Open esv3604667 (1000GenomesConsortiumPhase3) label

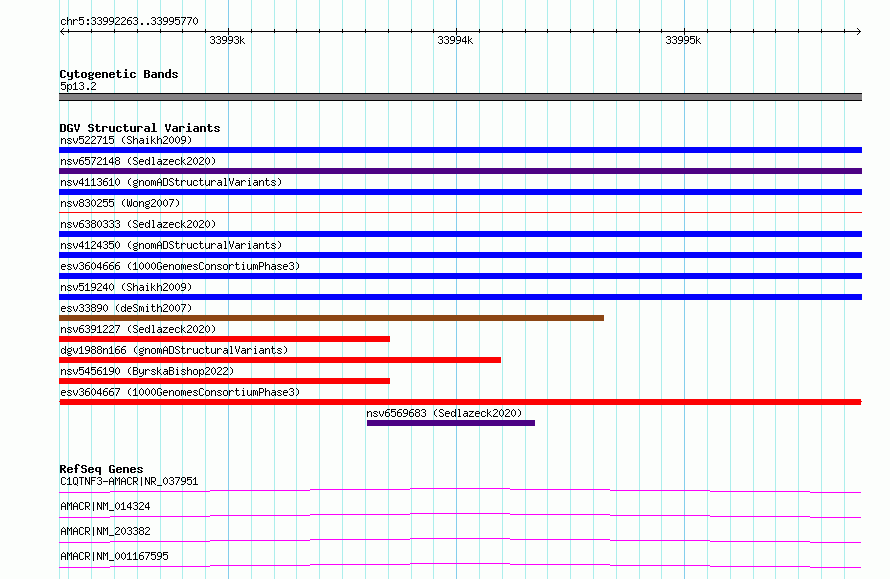coord(180,392)
